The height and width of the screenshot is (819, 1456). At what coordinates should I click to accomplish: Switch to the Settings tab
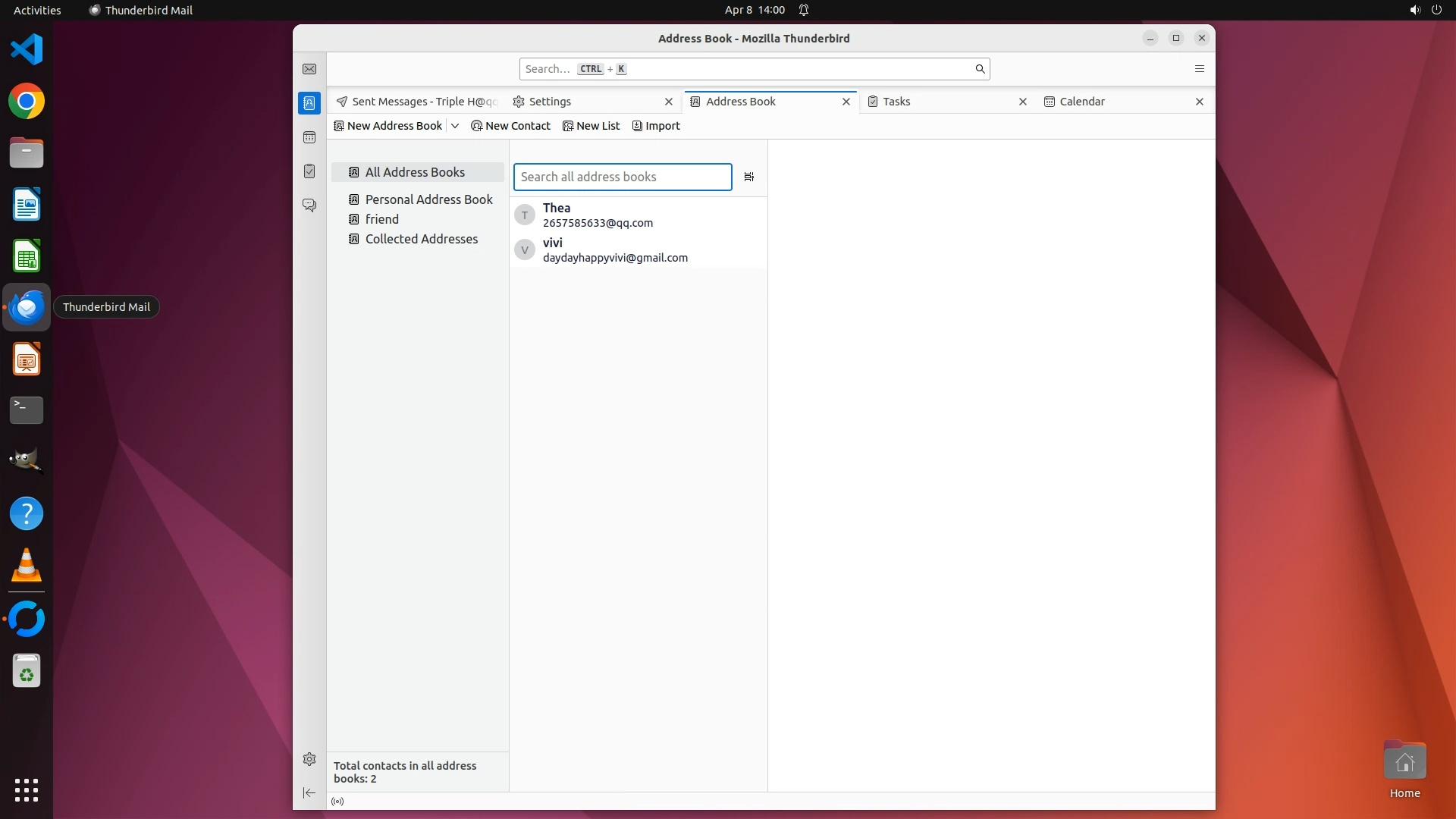550,102
